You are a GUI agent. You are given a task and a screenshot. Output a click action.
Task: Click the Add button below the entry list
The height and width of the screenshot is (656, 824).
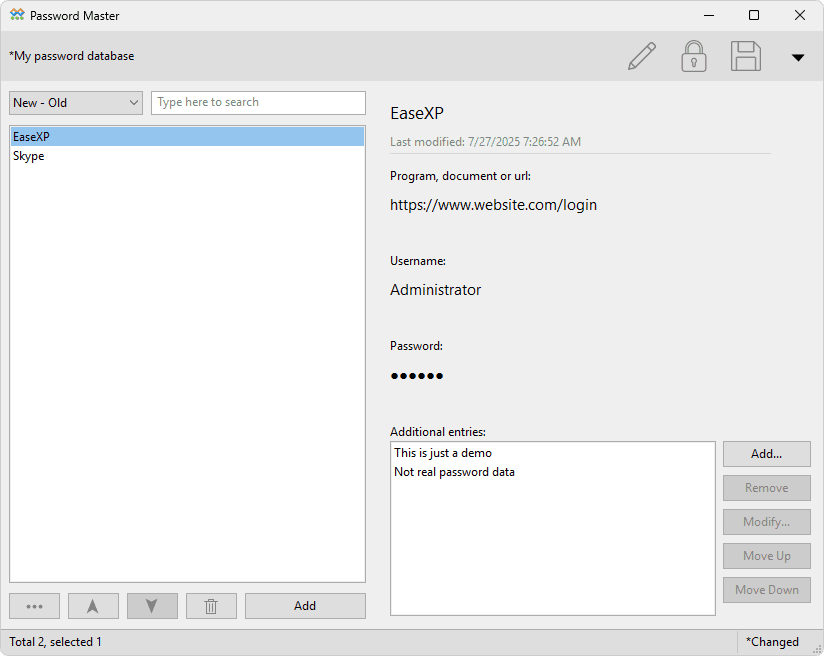[x=305, y=605]
